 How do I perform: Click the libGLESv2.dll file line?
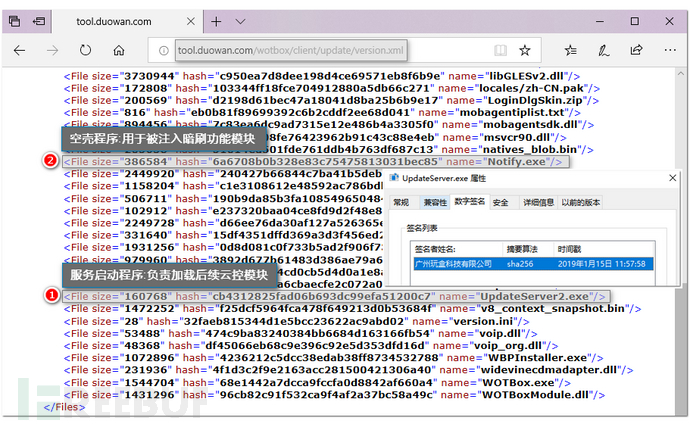point(322,76)
